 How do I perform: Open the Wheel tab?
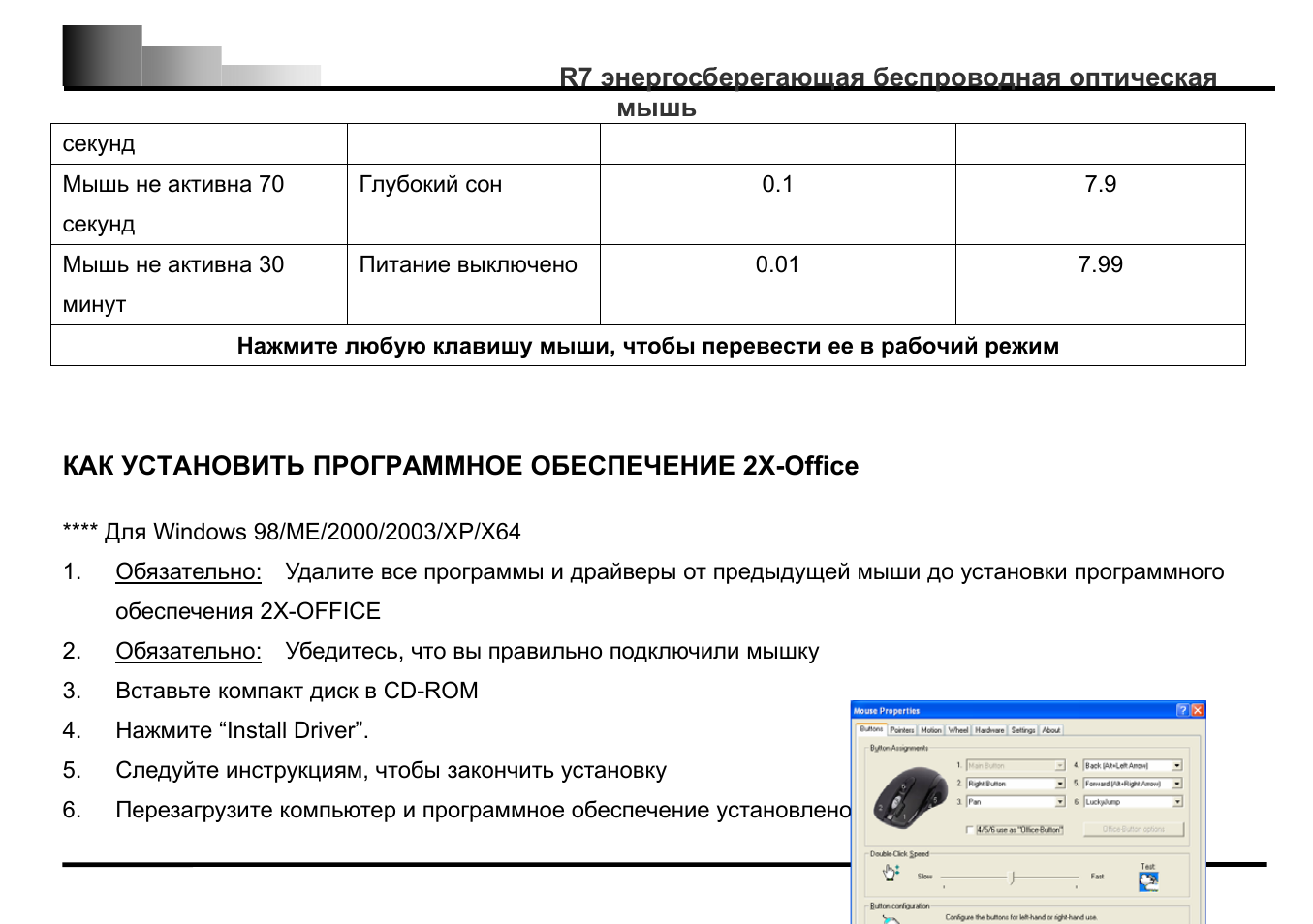958,730
